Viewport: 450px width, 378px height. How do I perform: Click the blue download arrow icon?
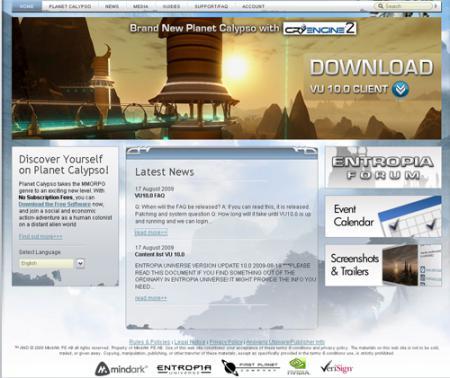pyautogui.click(x=400, y=89)
